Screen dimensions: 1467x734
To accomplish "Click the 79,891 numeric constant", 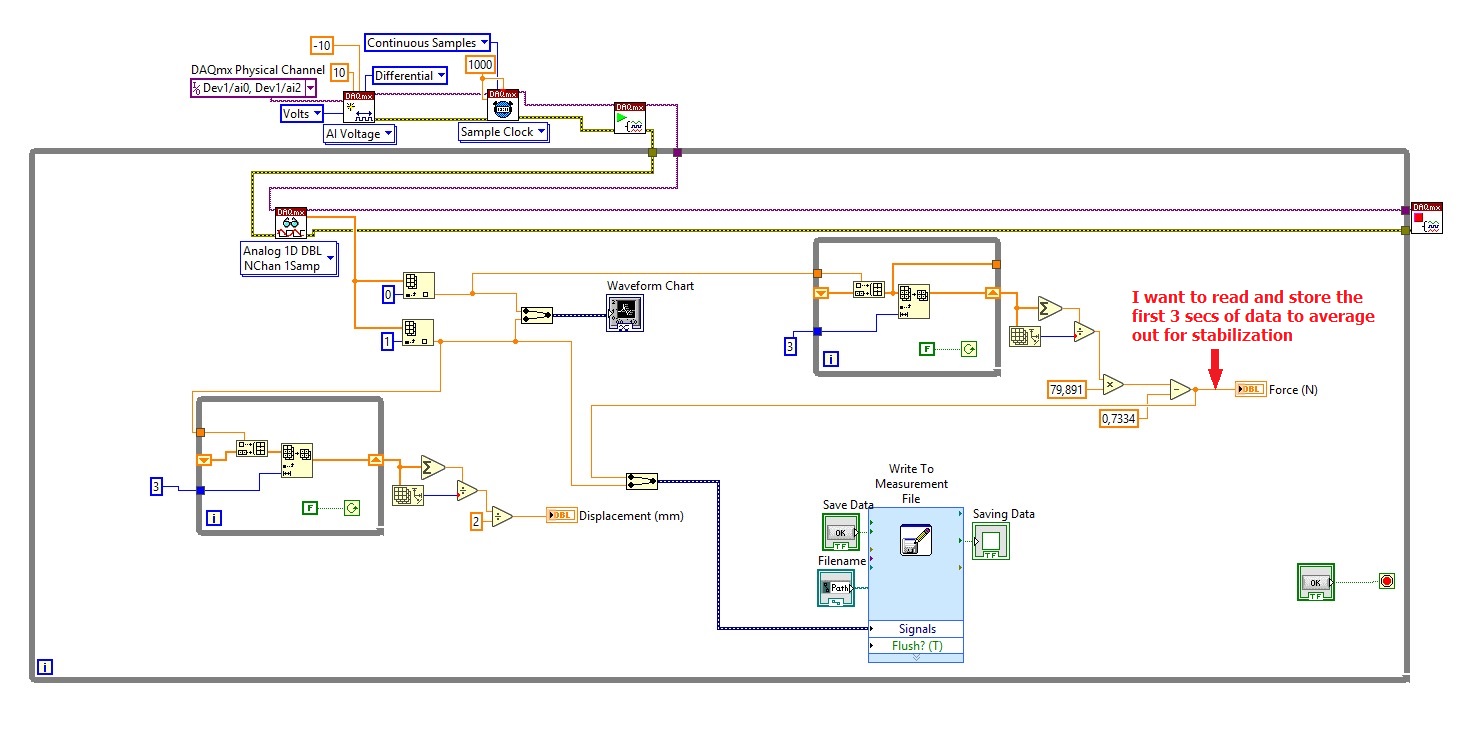I will tap(1068, 389).
